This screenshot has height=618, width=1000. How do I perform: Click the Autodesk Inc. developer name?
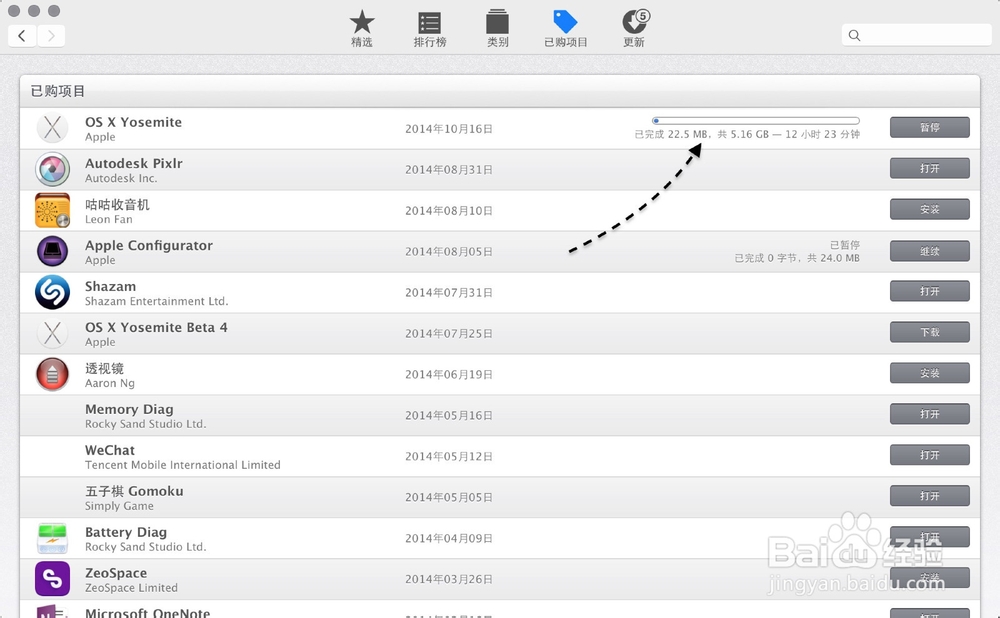(121, 179)
